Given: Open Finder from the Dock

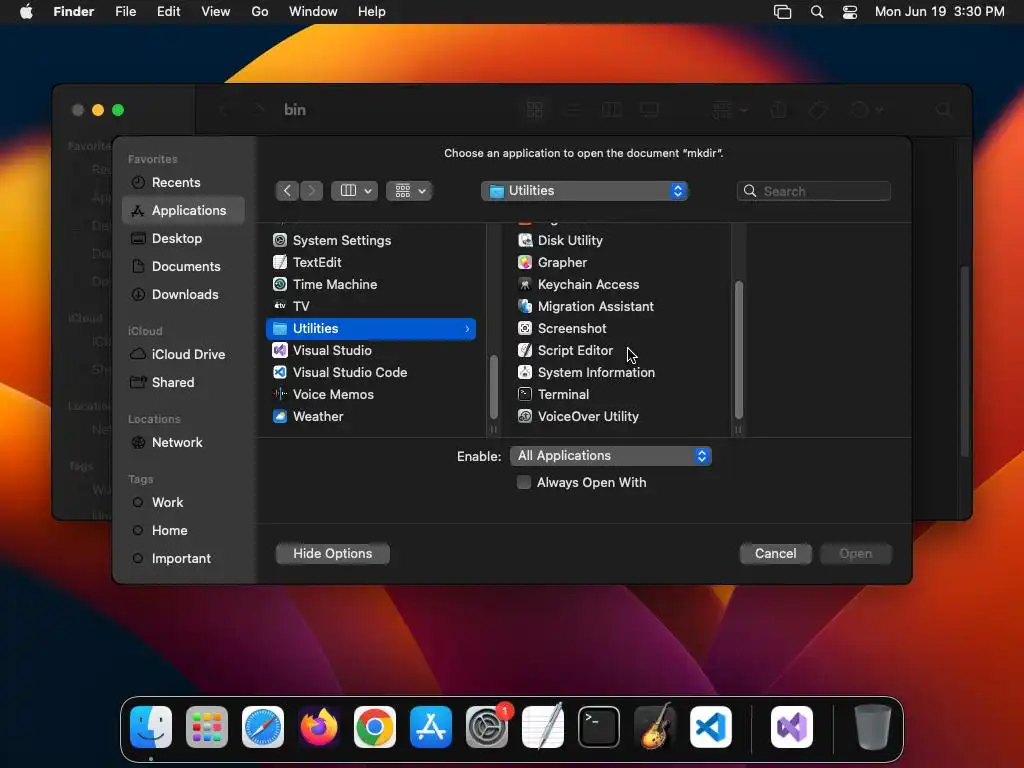Looking at the screenshot, I should pos(151,727).
